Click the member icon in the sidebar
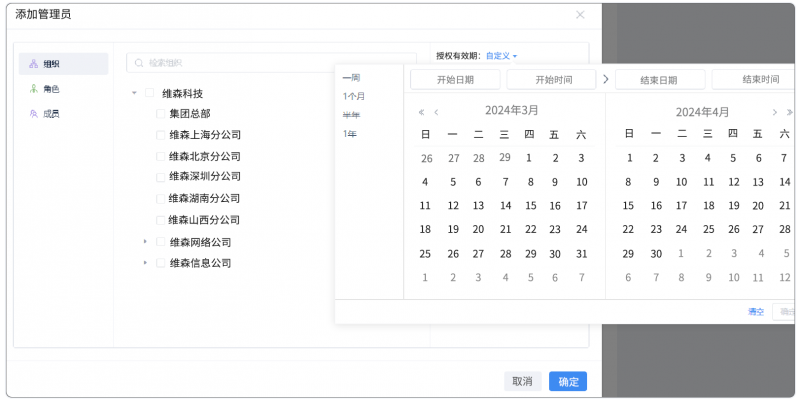The image size is (800, 401). 33,114
